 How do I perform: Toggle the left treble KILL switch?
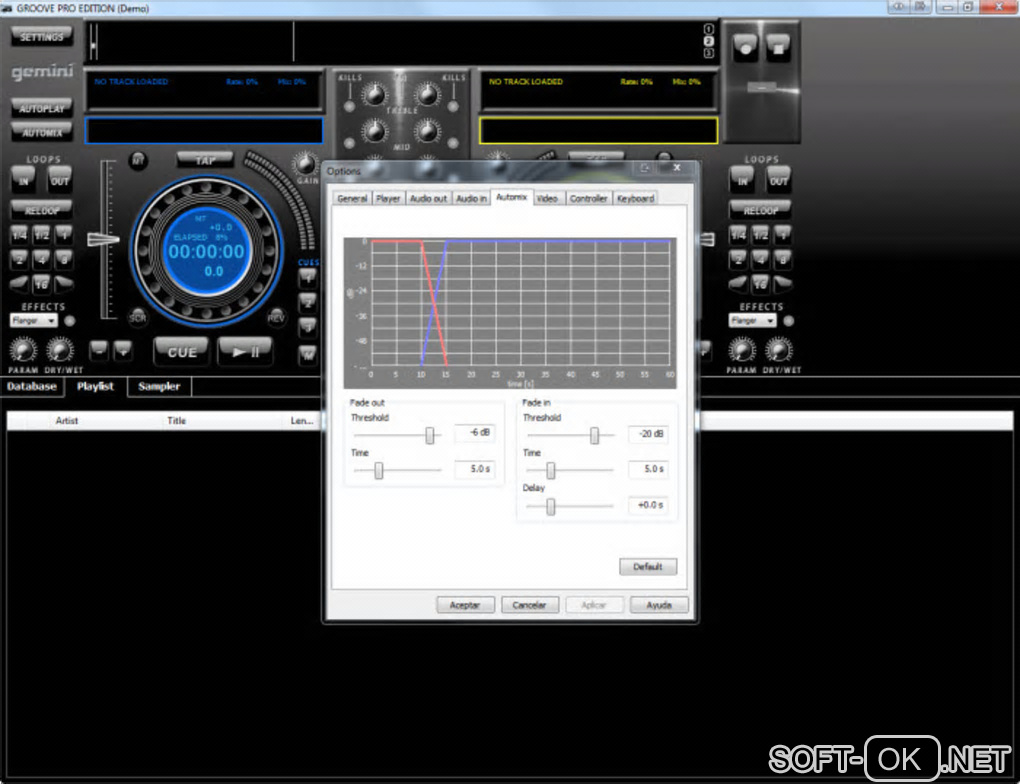pyautogui.click(x=349, y=105)
